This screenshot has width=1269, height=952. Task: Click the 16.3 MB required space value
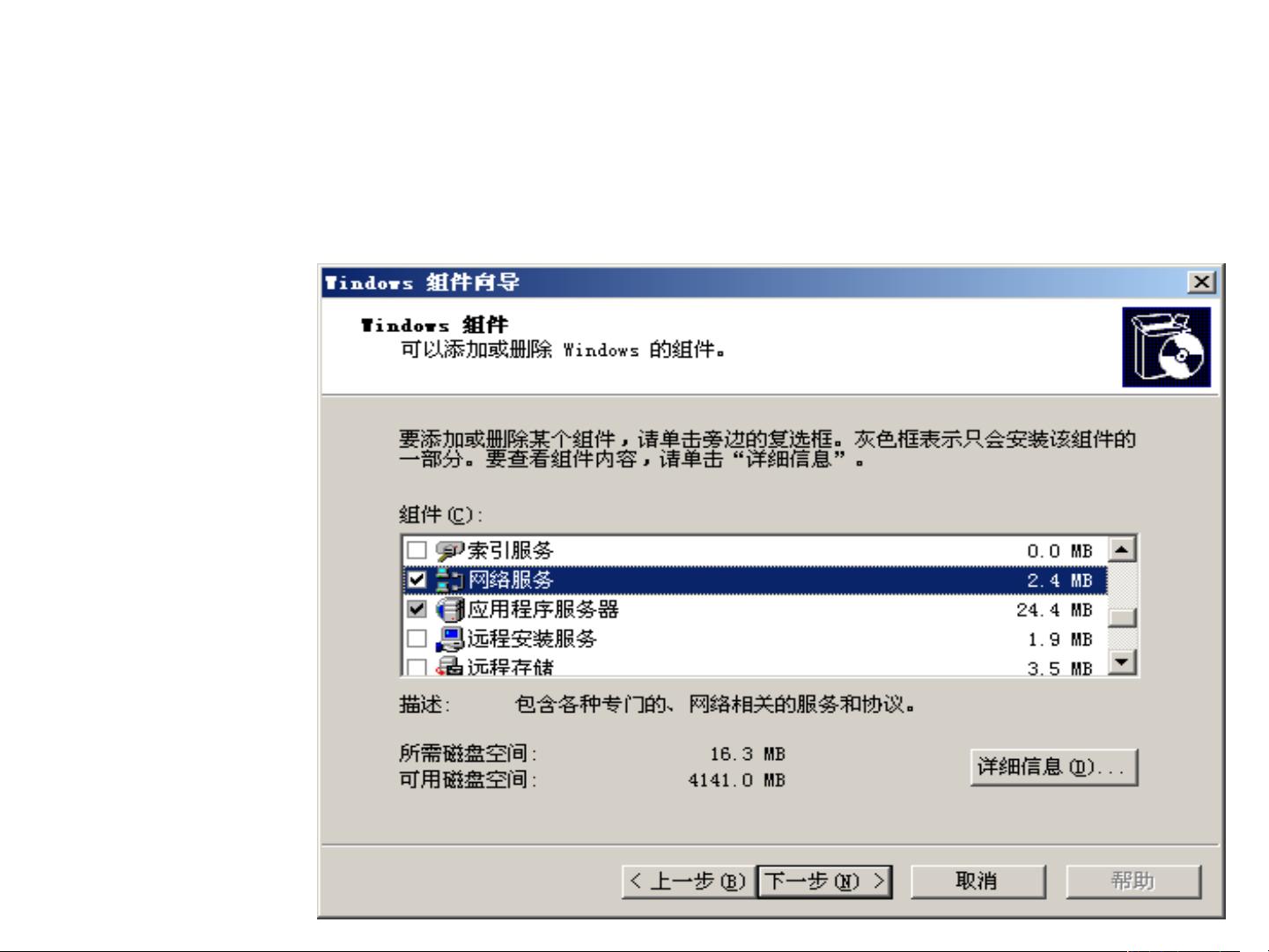pyautogui.click(x=748, y=755)
